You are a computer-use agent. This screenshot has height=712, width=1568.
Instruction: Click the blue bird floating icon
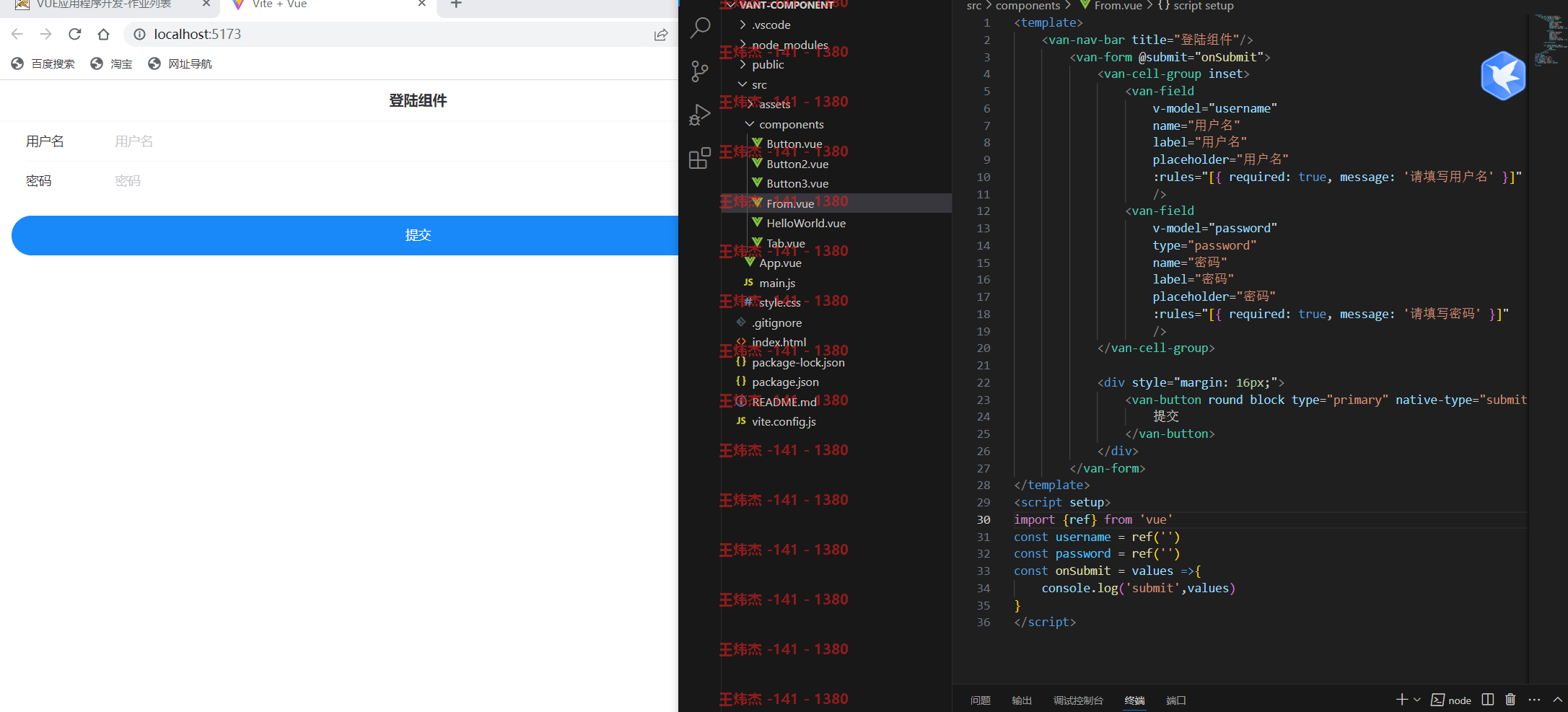(x=1504, y=76)
